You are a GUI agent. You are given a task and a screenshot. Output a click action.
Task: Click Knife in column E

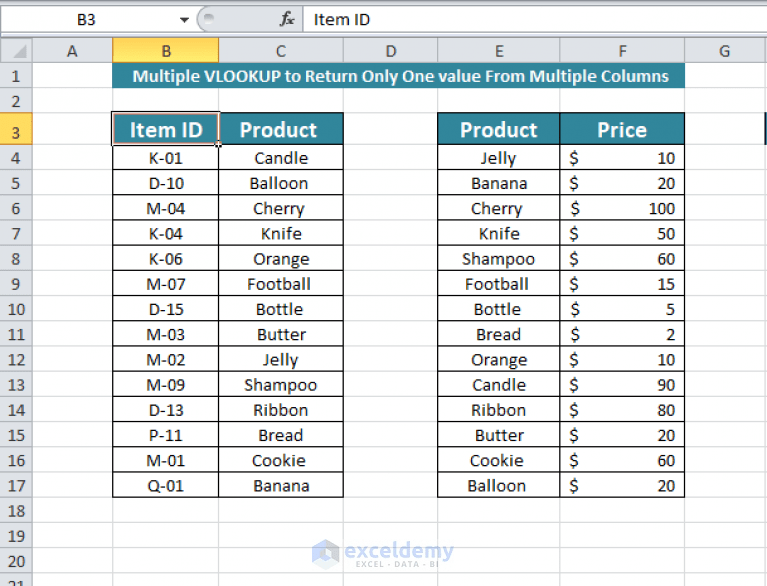coord(498,233)
